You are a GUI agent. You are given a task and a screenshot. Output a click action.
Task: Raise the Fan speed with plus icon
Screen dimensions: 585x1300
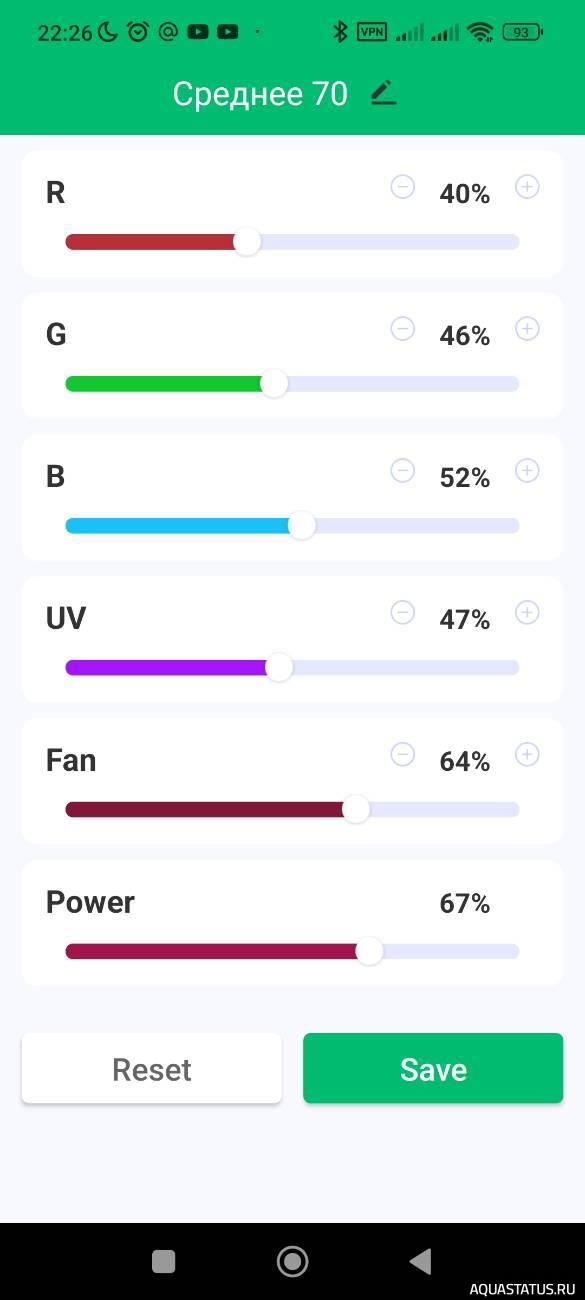(x=527, y=755)
